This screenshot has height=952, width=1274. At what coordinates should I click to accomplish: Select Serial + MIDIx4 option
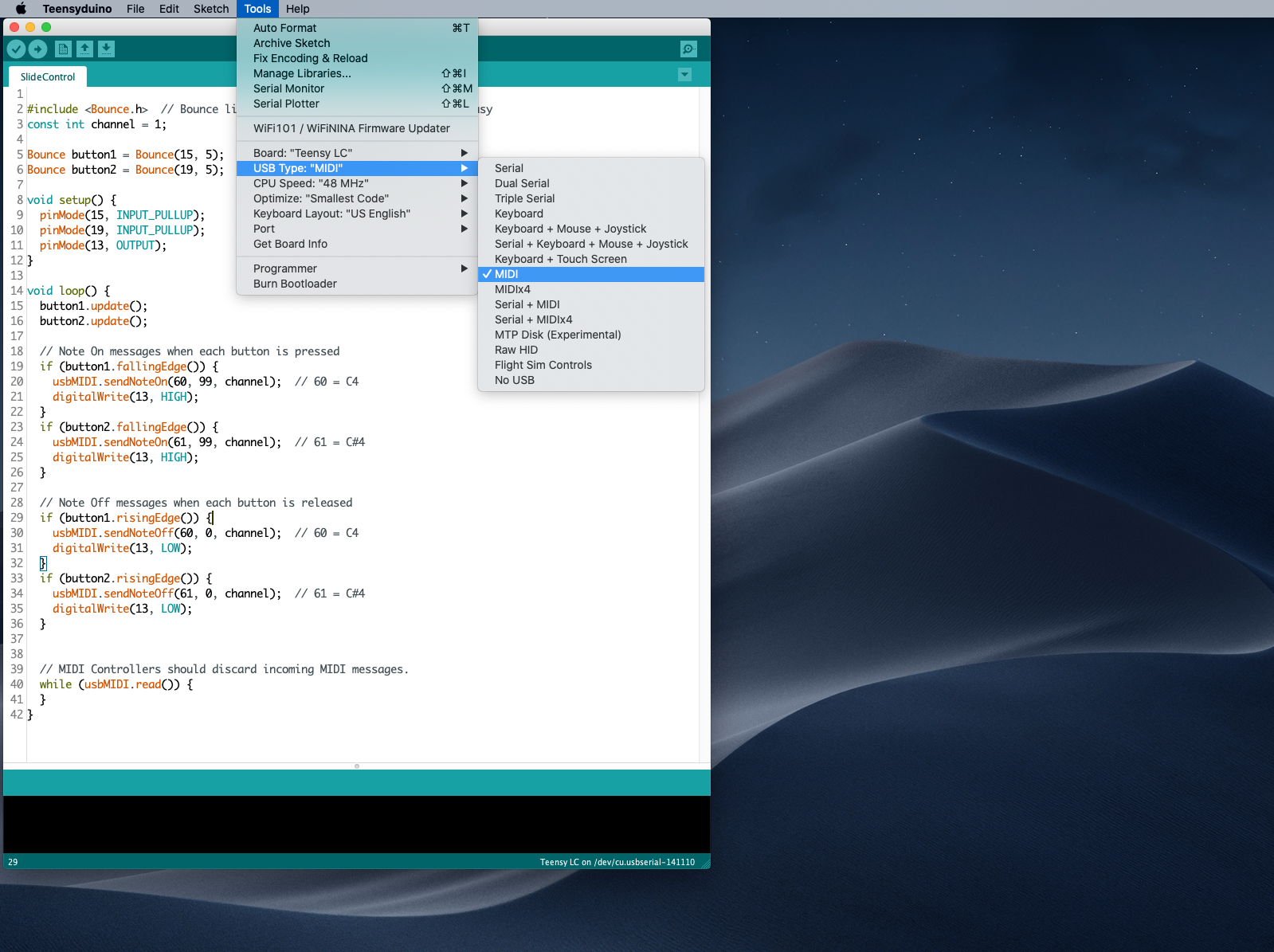coord(591,319)
